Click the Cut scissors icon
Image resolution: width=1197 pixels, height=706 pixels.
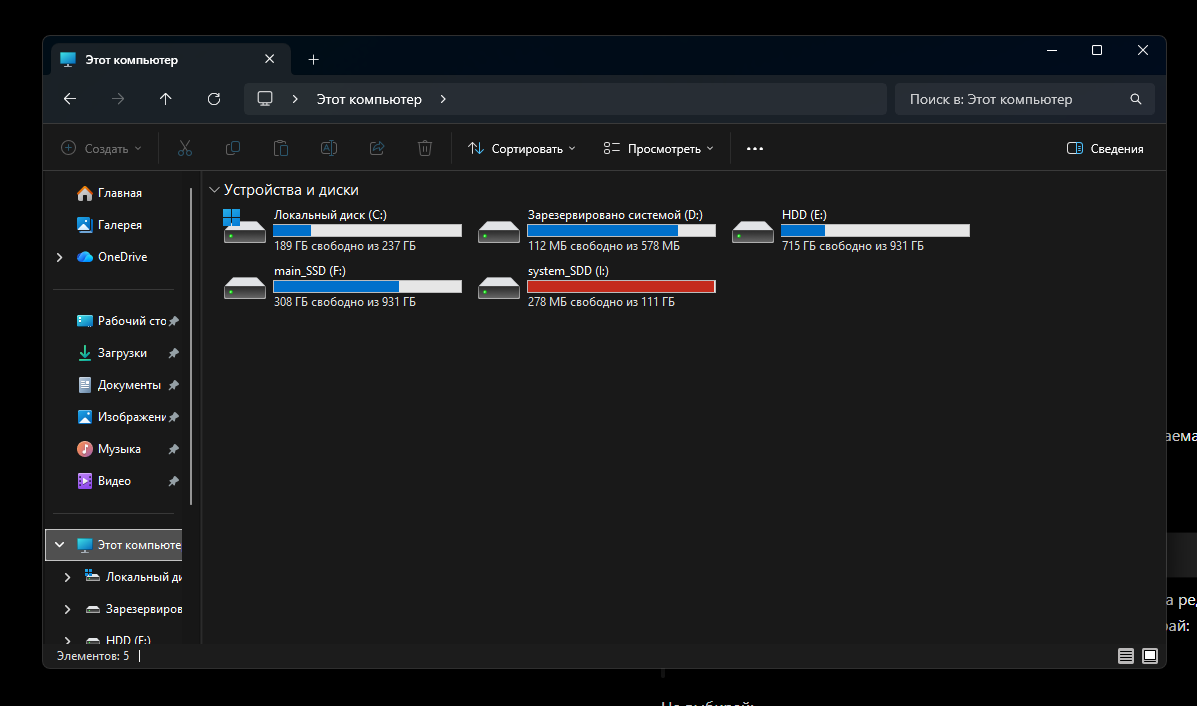(x=185, y=149)
